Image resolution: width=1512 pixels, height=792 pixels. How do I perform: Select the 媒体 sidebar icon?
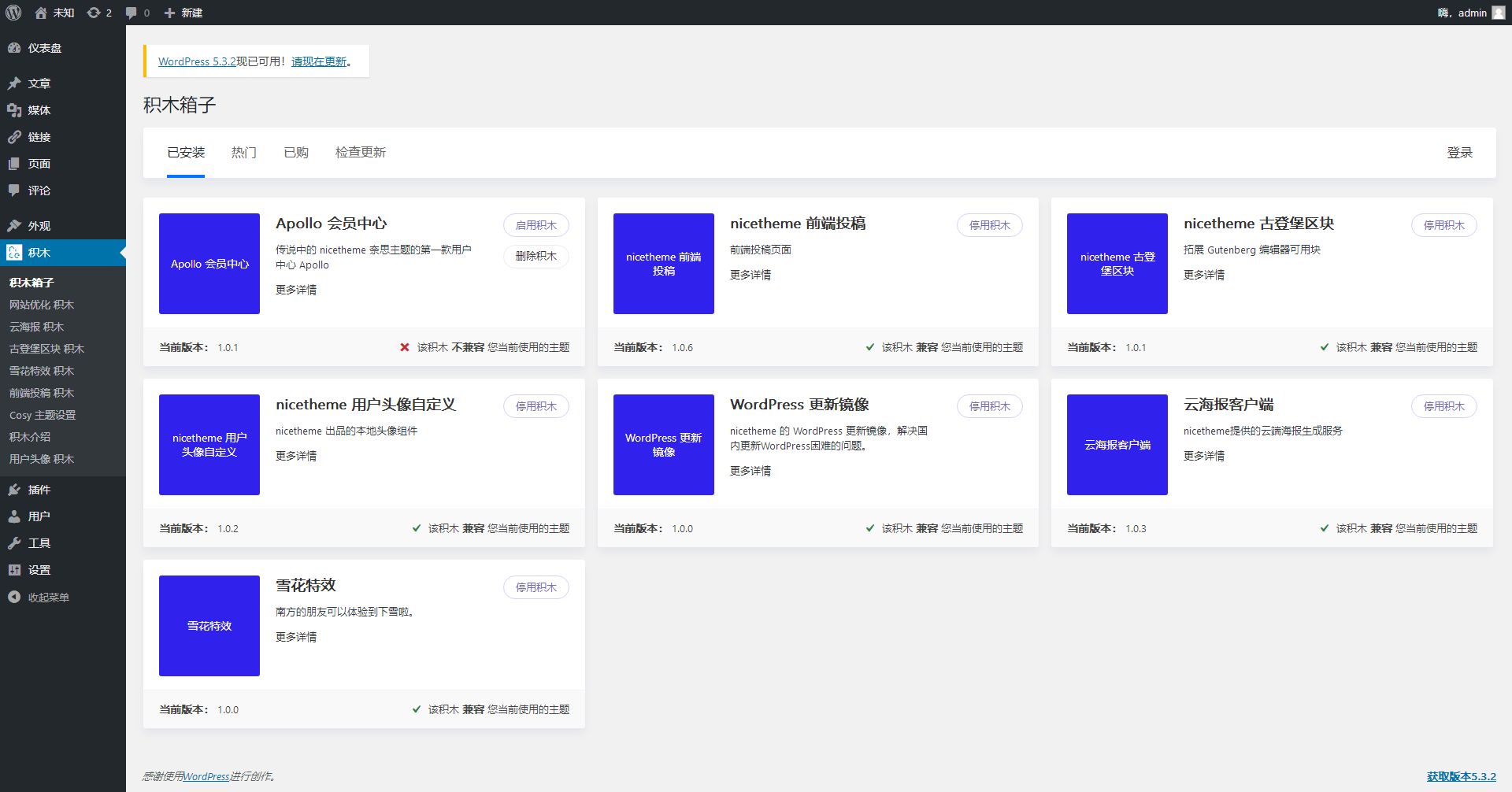36,109
